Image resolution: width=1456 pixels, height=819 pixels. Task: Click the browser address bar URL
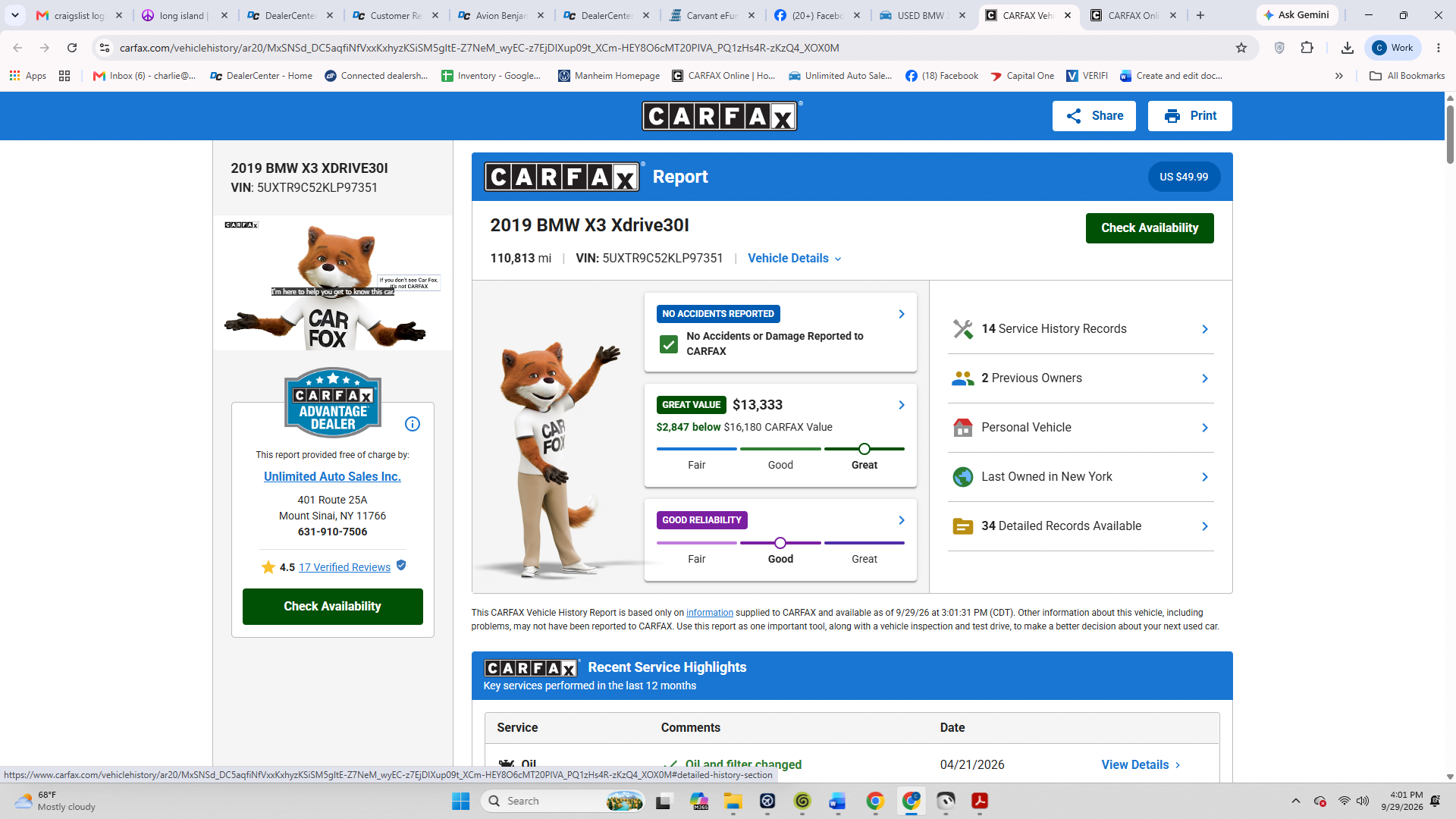coord(479,48)
